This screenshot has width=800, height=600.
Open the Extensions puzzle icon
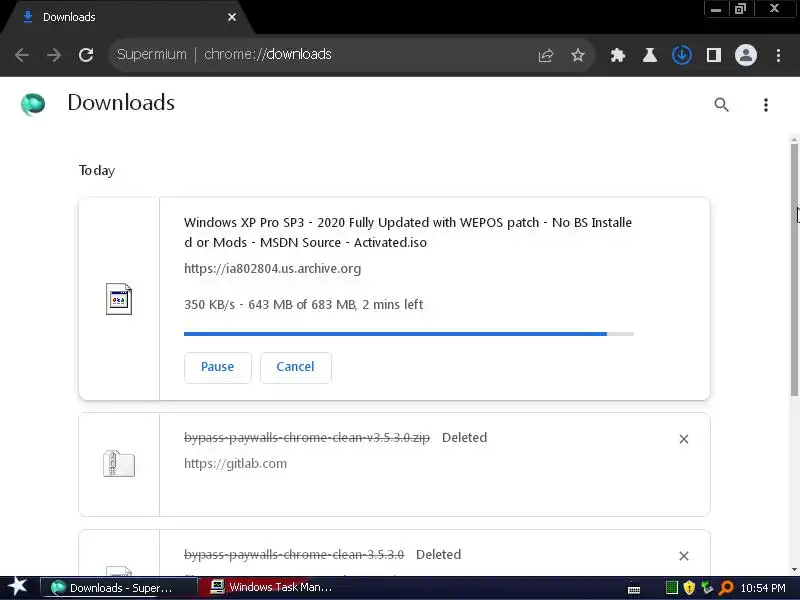(618, 55)
